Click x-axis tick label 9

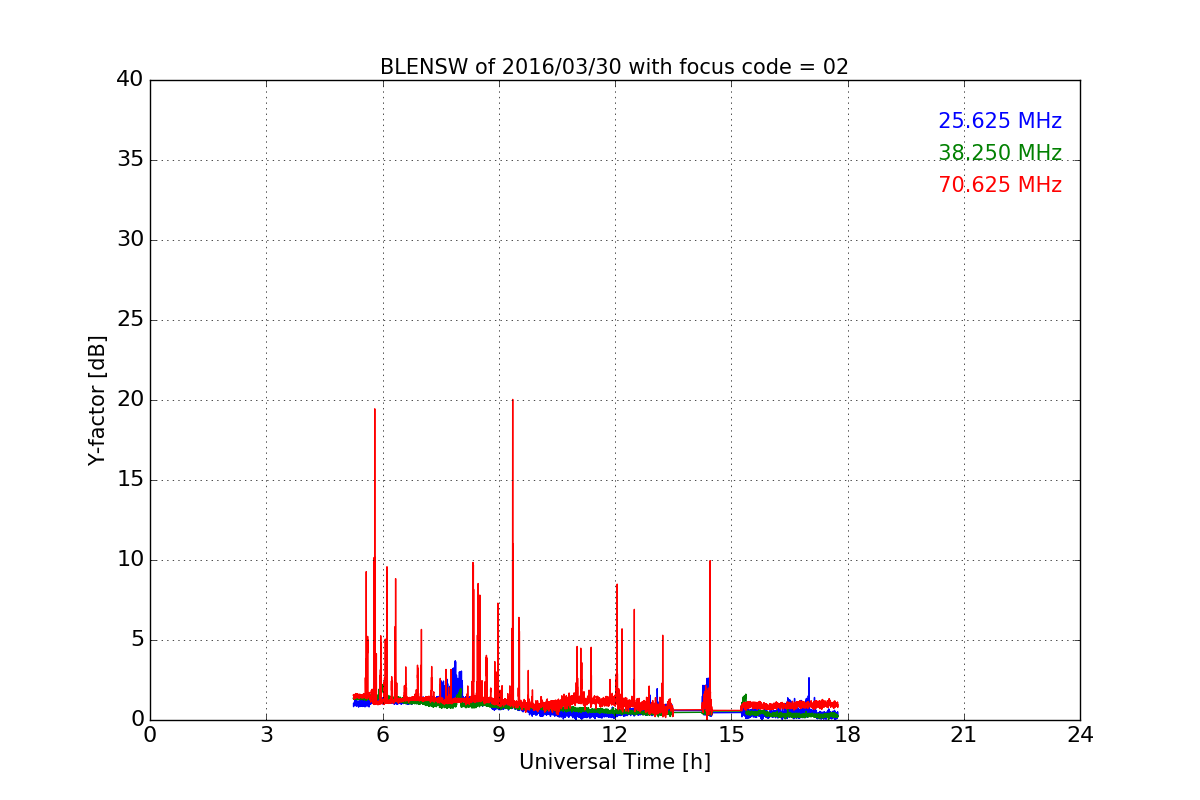(x=499, y=735)
